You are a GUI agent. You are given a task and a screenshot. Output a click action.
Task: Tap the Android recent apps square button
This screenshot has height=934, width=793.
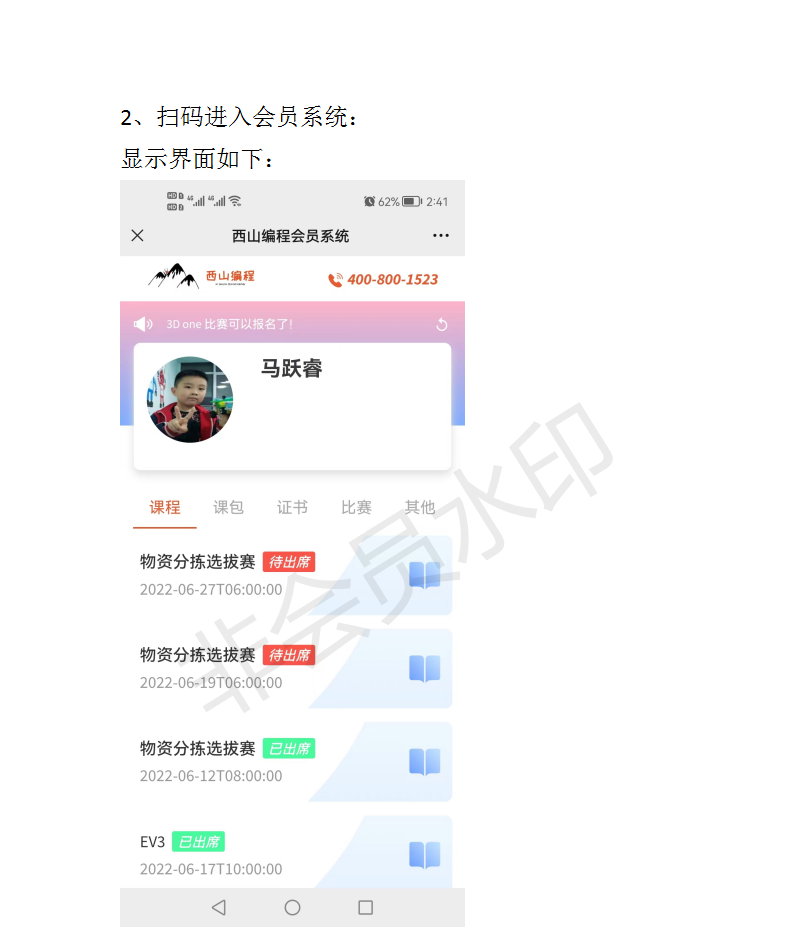click(366, 907)
